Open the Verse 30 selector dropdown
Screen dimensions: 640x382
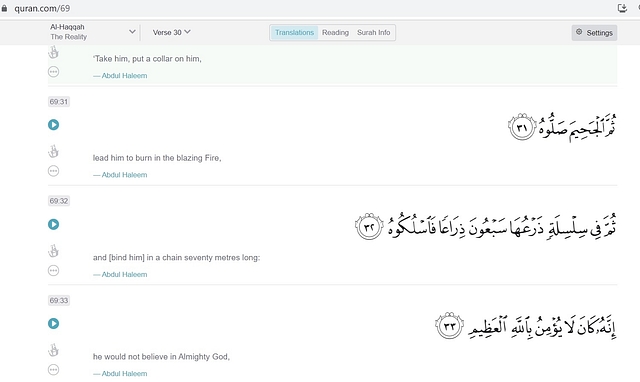[171, 32]
